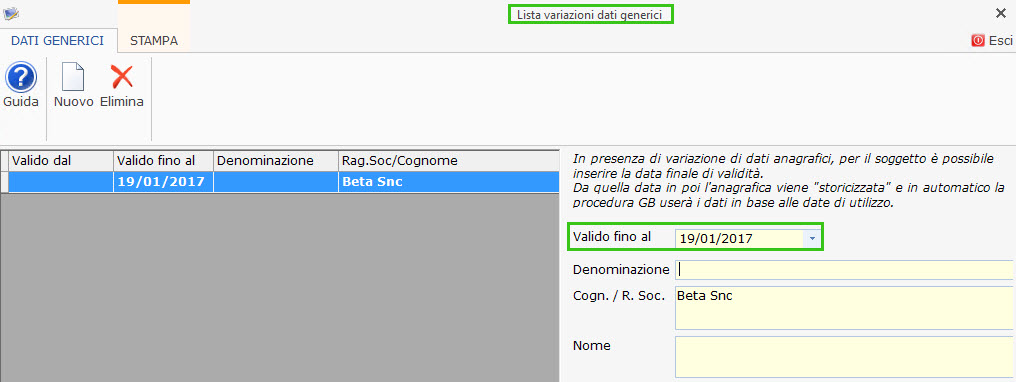Click the red Esci exit icon
Viewport: 1016px width, 382px height.
pyautogui.click(x=977, y=41)
